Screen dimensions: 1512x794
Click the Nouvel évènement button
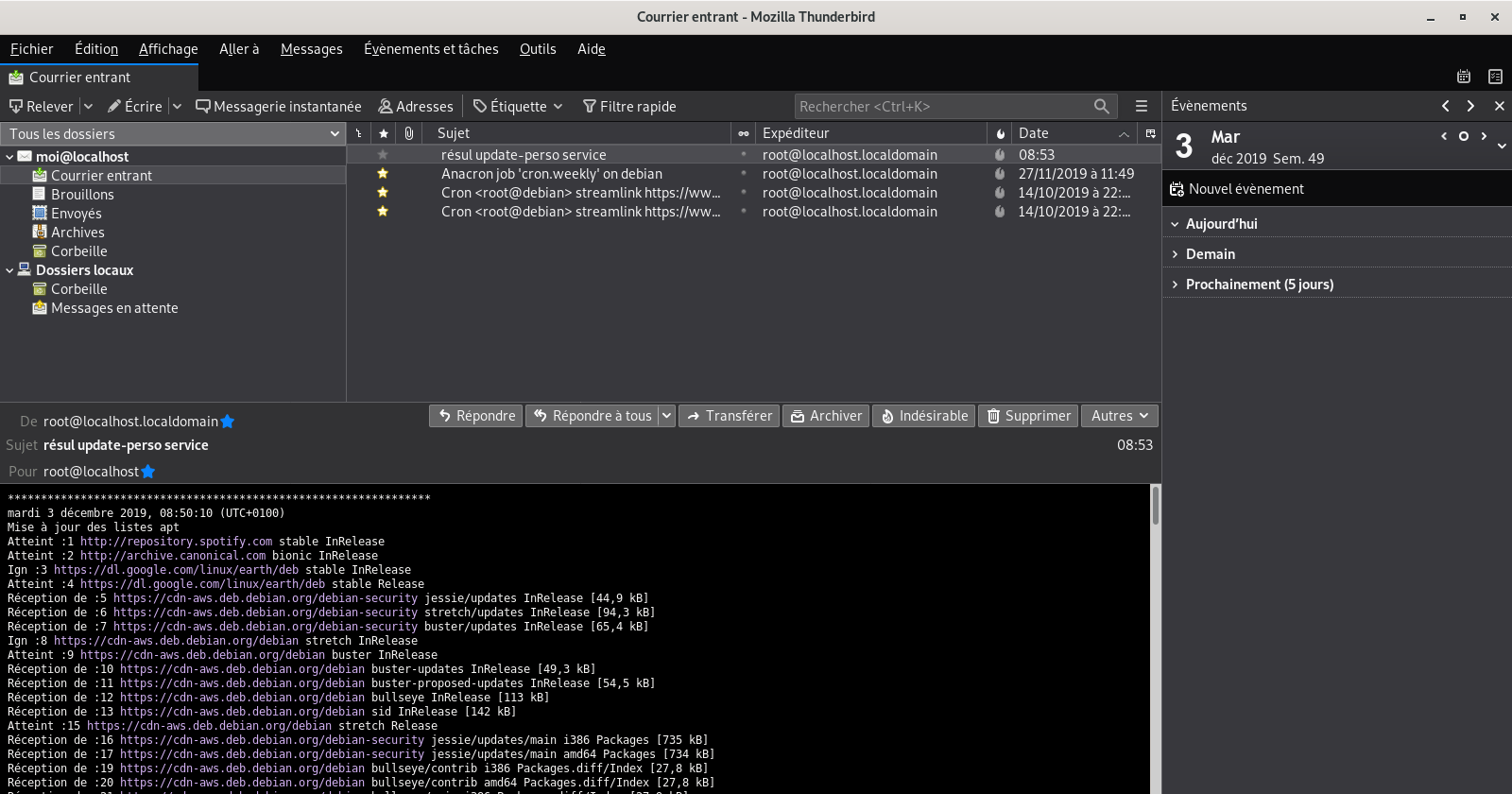(1236, 189)
